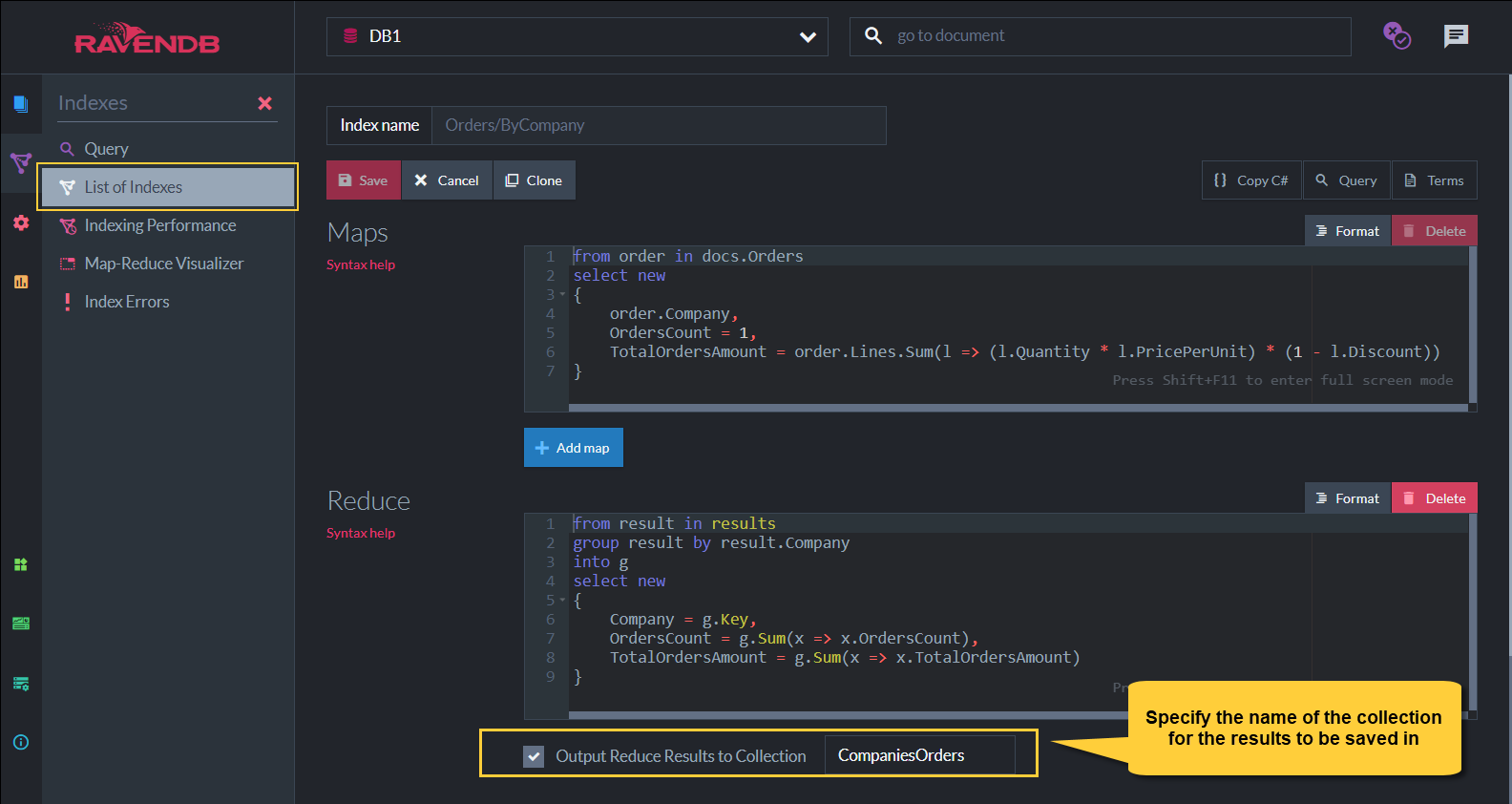Open Syntax help under Maps
This screenshot has height=804, width=1512.
pyautogui.click(x=361, y=264)
